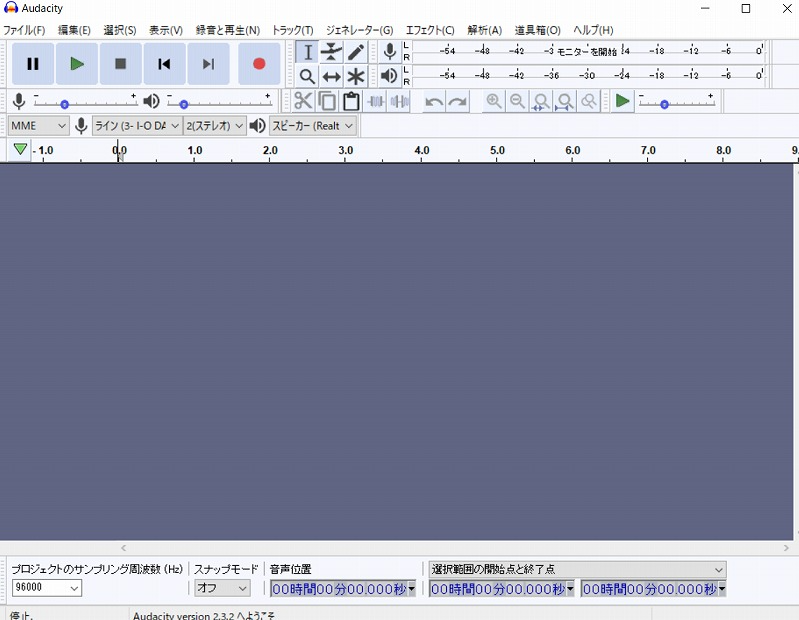Select the Zoom magnifier tool
Image resolution: width=799 pixels, height=620 pixels.
(x=308, y=76)
